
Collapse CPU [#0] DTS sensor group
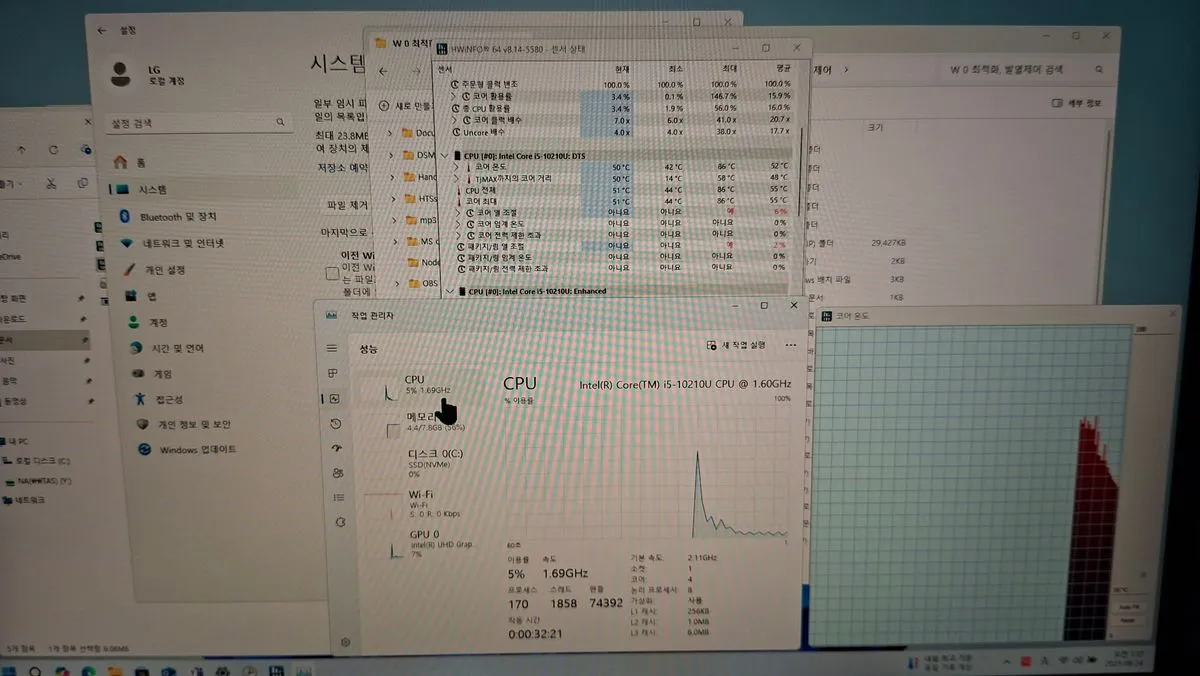tap(443, 156)
